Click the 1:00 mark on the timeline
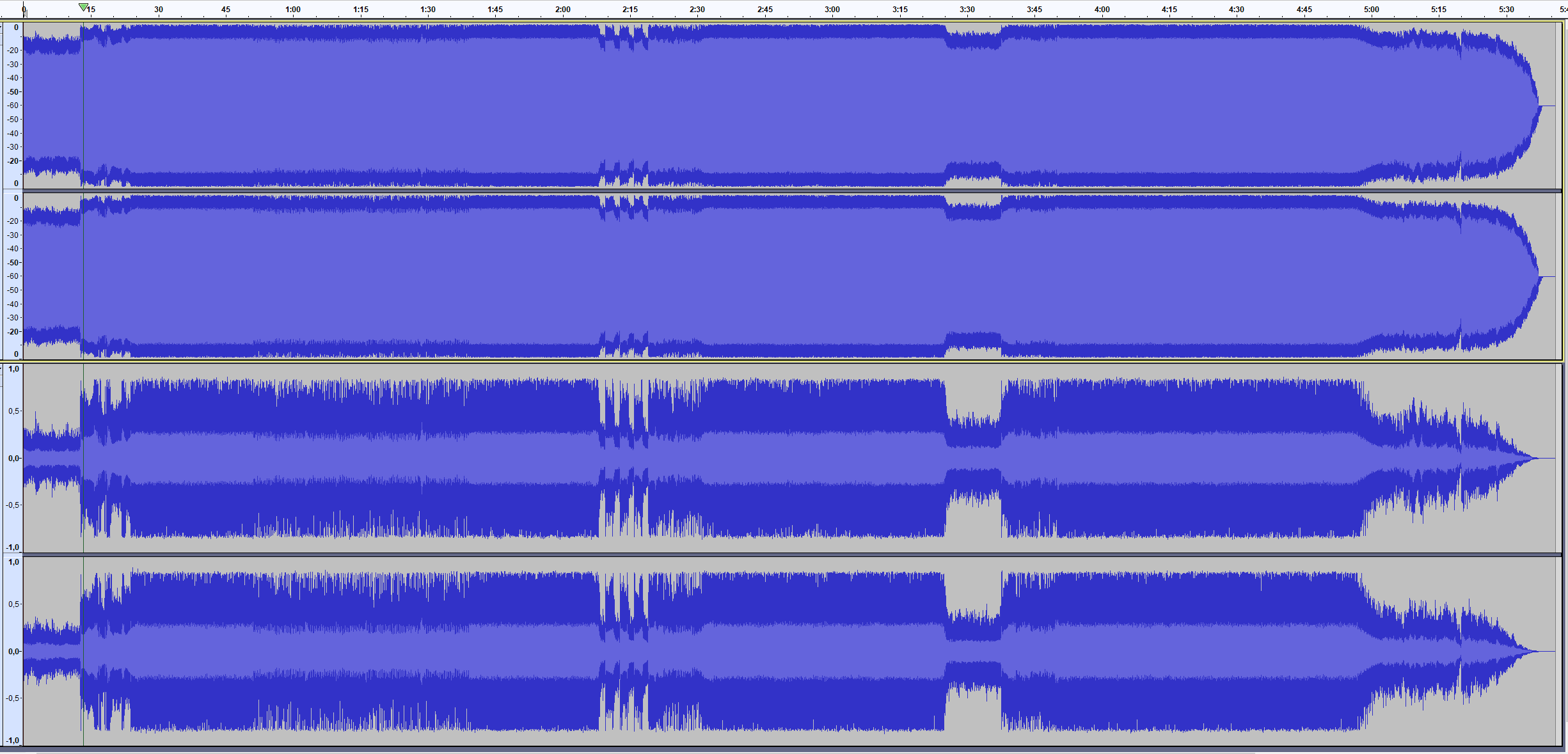 (293, 10)
